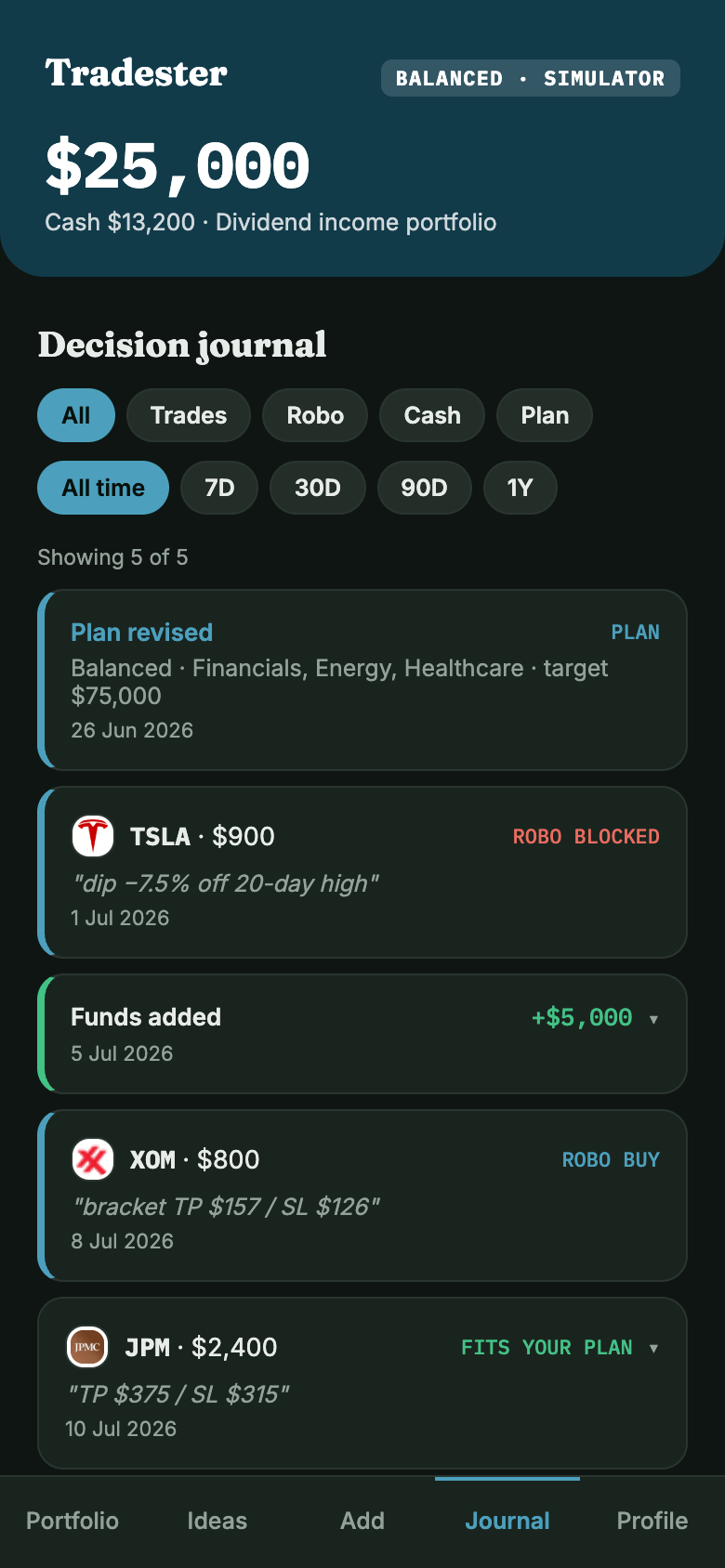Choose the 7D time range
Image resolution: width=725 pixels, height=1568 pixels.
tap(219, 488)
